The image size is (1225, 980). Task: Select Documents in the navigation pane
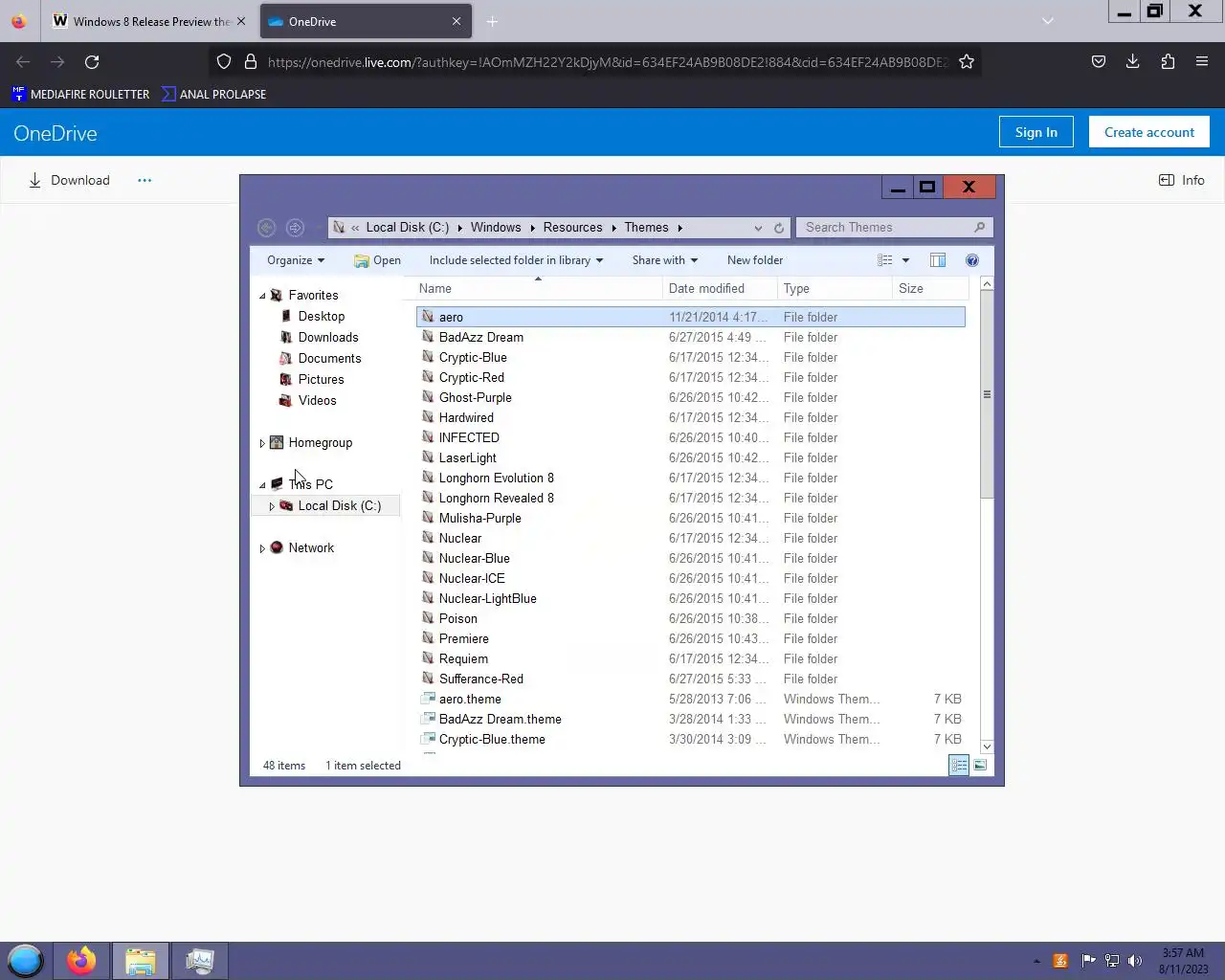[328, 359]
